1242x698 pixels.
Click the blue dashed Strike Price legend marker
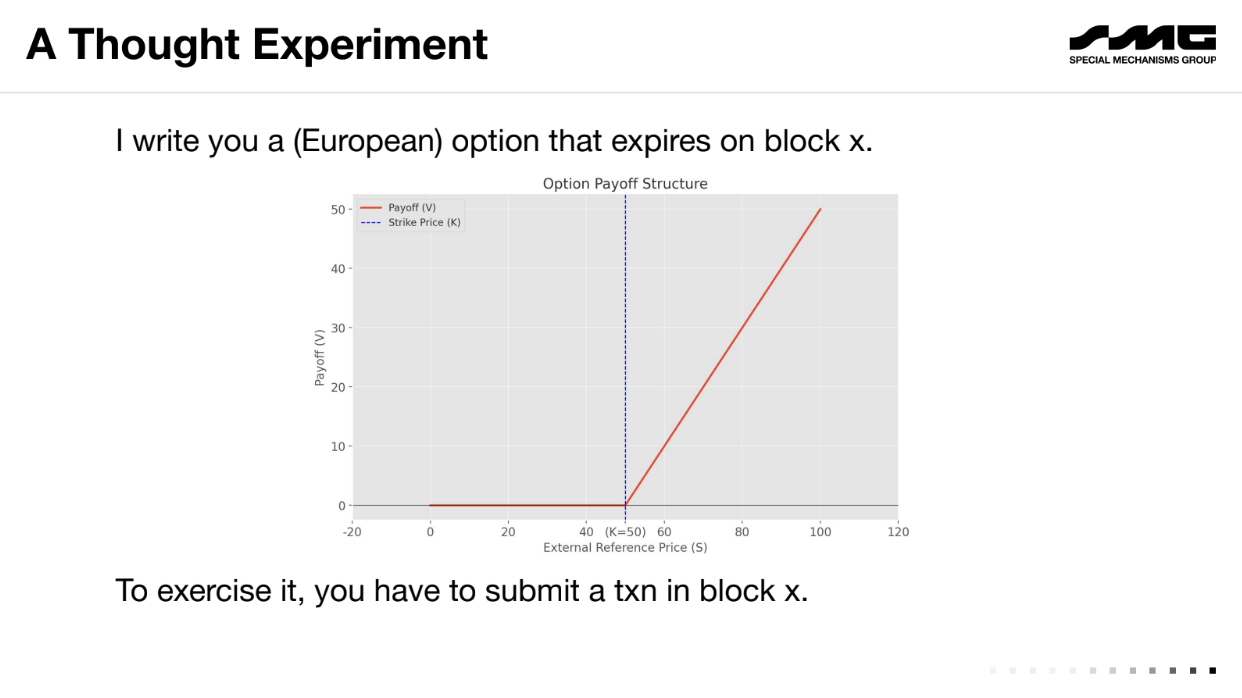[x=371, y=223]
